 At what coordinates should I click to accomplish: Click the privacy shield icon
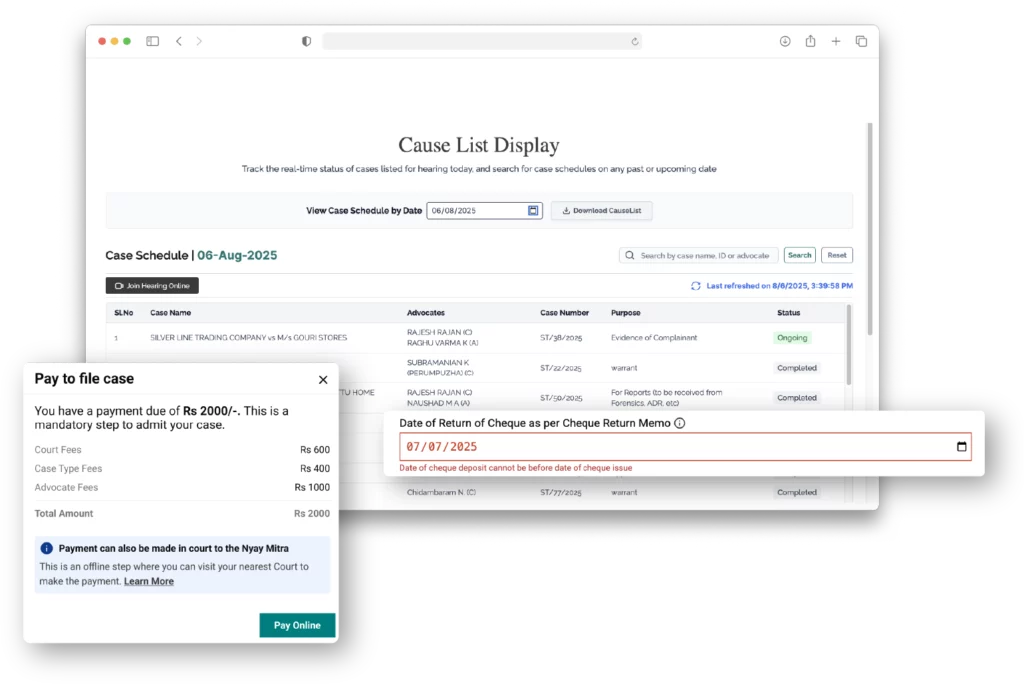[x=306, y=41]
